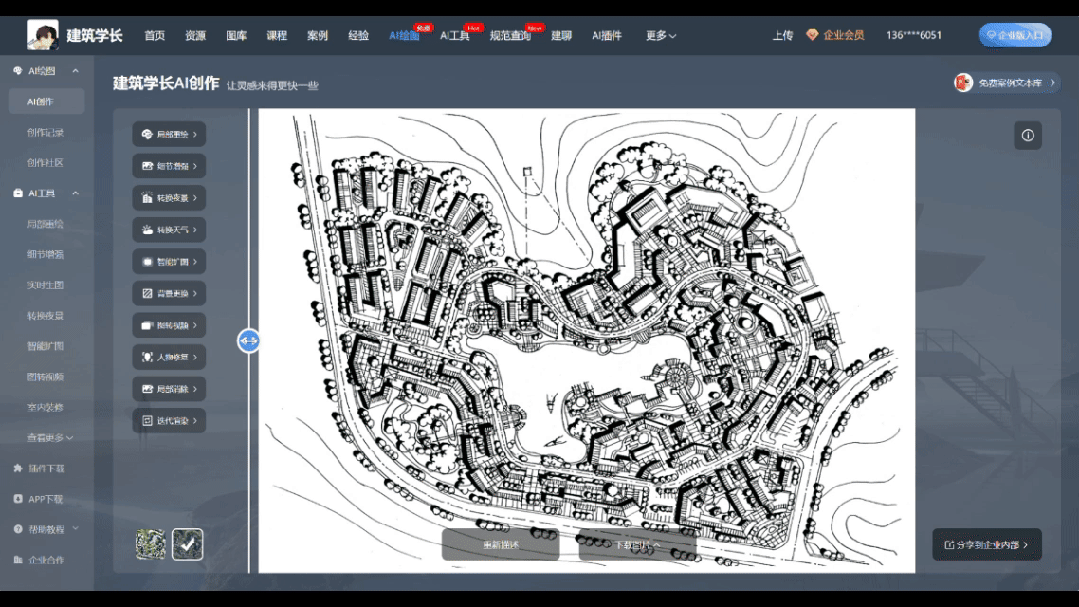This screenshot has width=1079, height=607.
Task: Open 创作记录 in the sidebar
Action: click(x=45, y=132)
